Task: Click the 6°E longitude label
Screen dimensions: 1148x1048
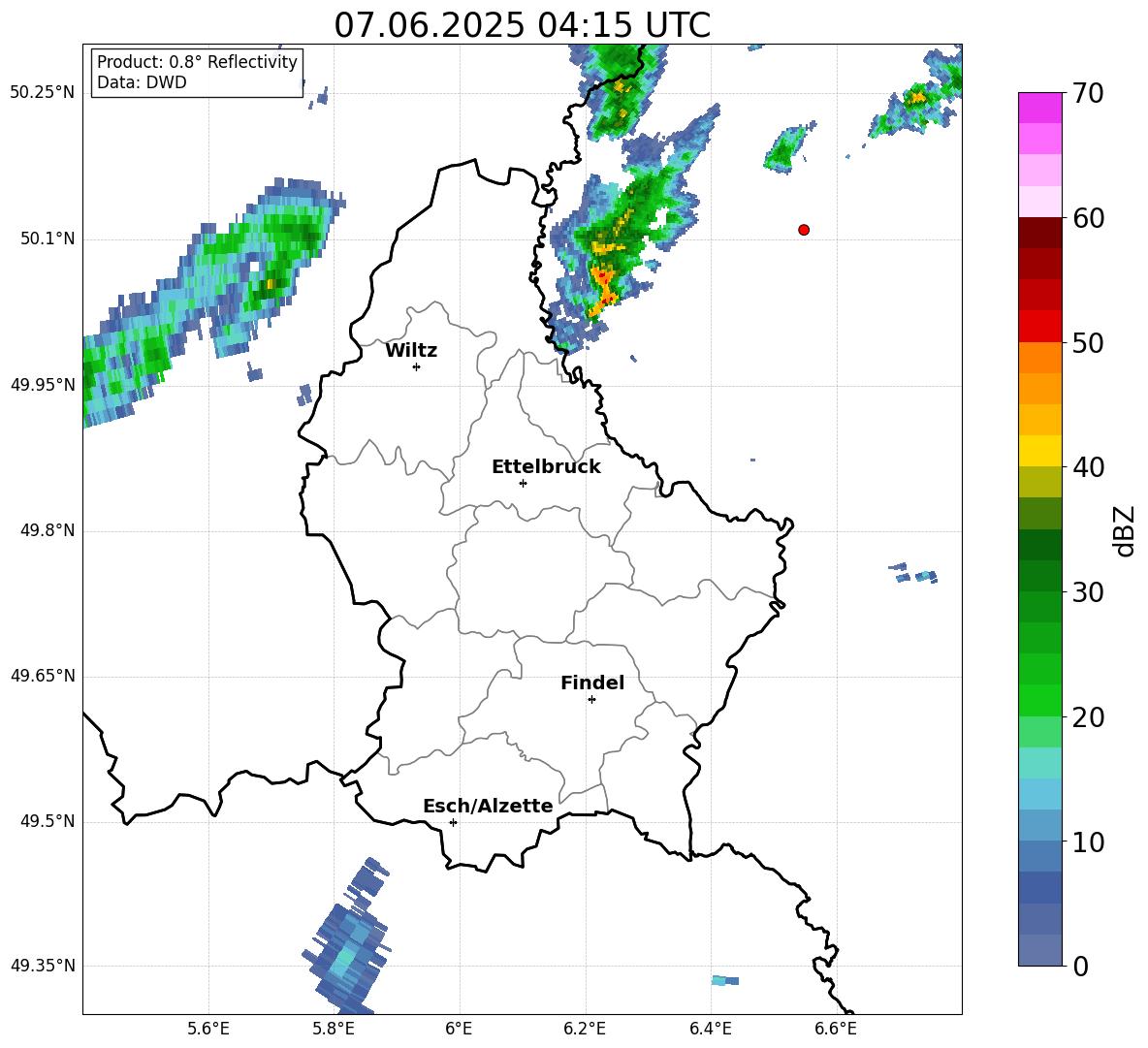Action: (459, 1029)
